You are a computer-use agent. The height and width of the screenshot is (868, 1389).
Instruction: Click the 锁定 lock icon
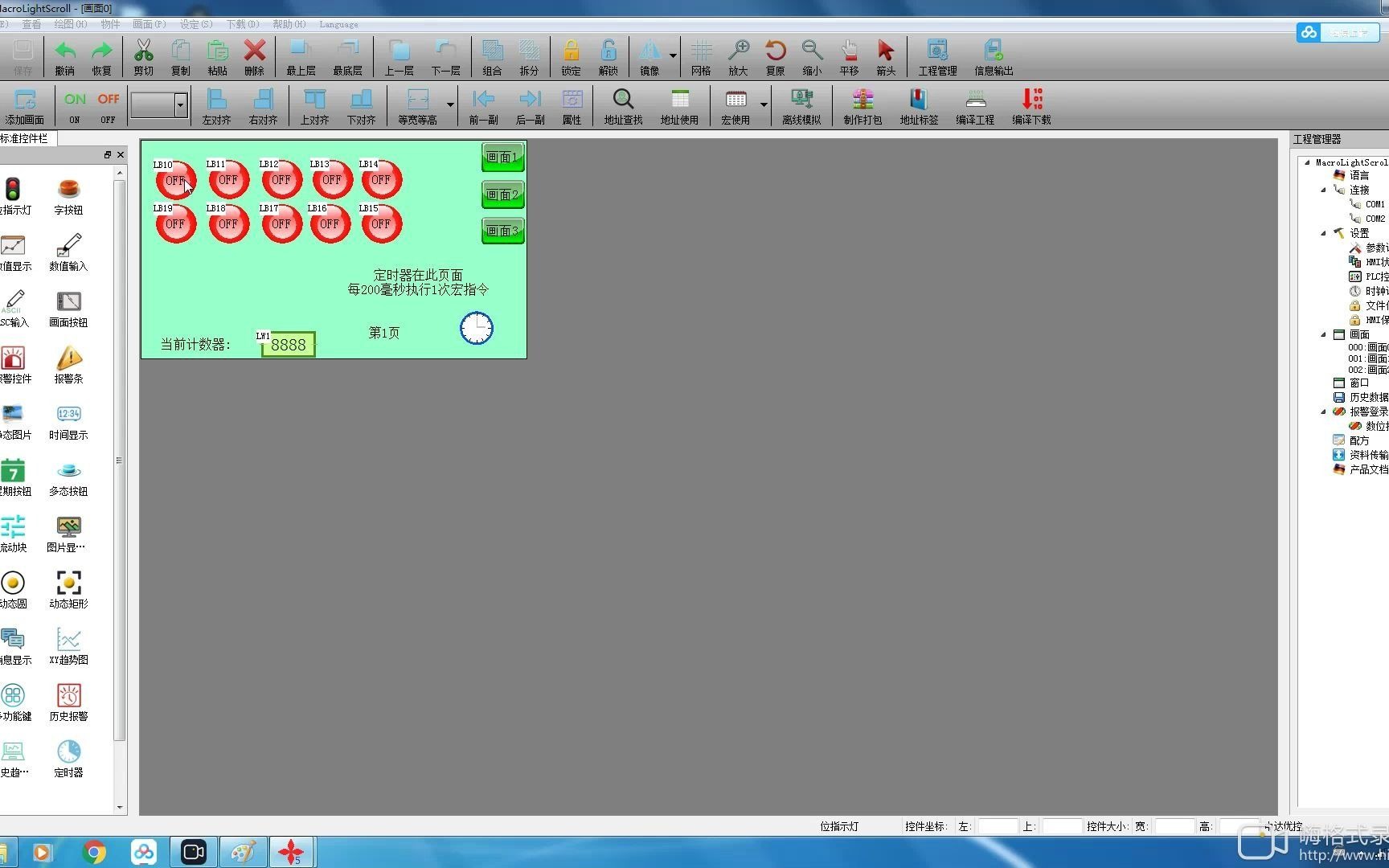click(x=572, y=57)
